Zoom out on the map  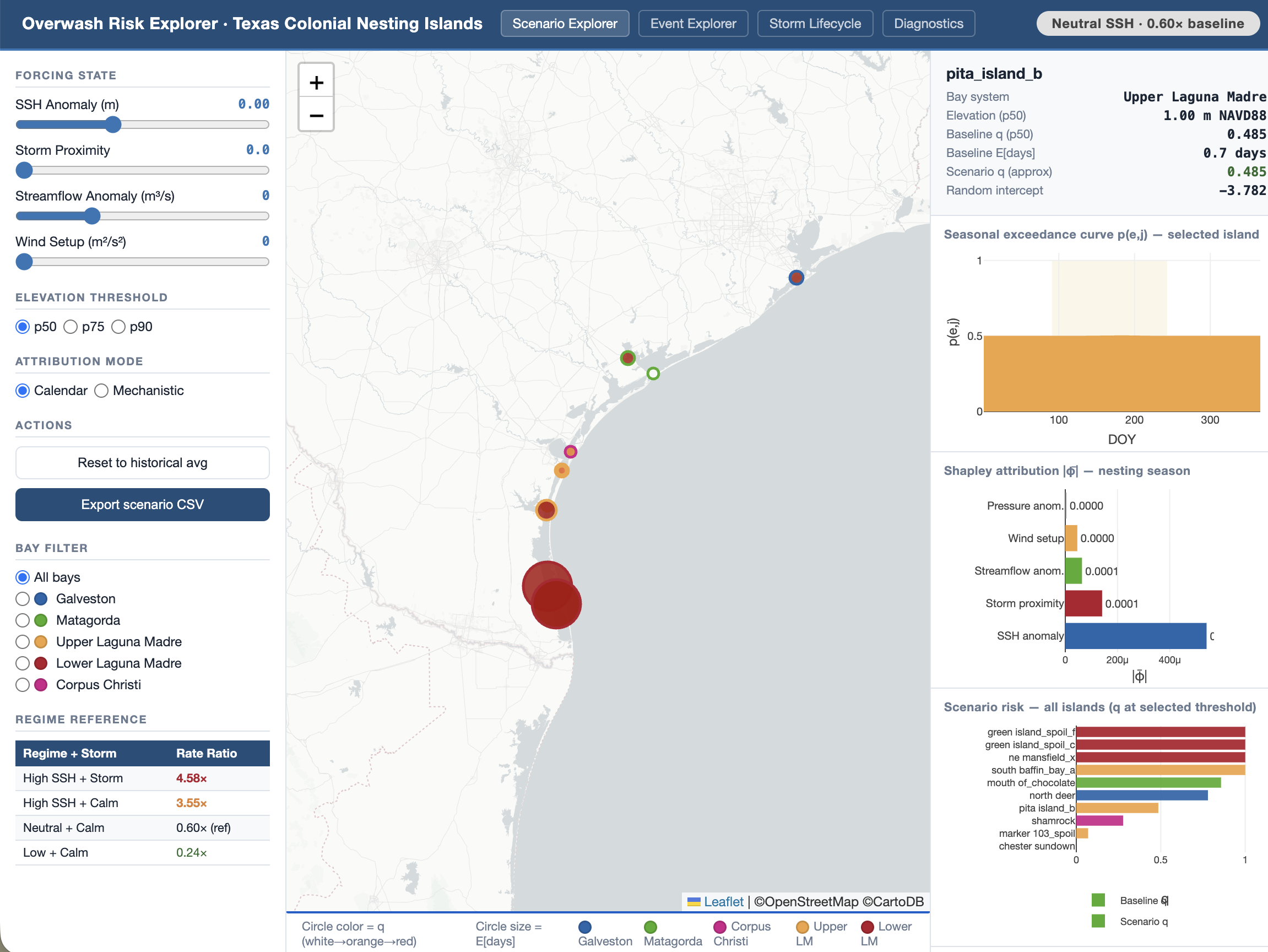point(316,115)
